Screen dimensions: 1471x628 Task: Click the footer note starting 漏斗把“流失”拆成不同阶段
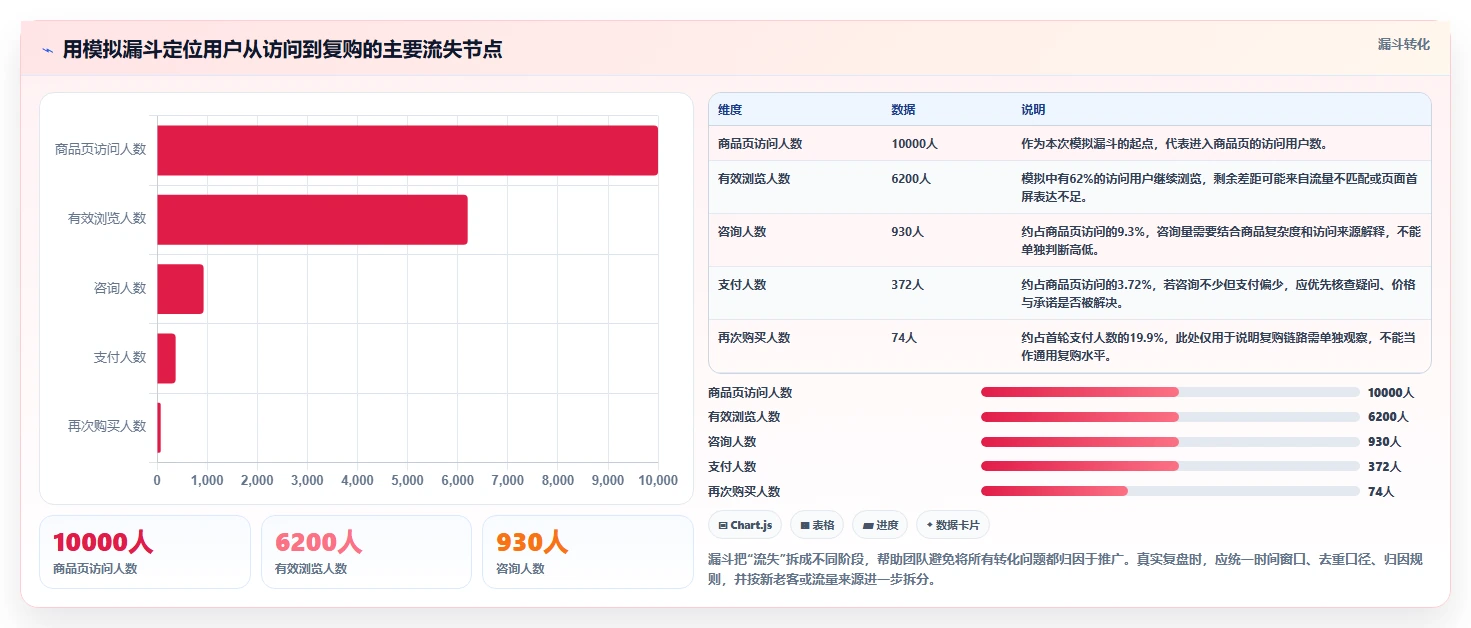[1064, 569]
